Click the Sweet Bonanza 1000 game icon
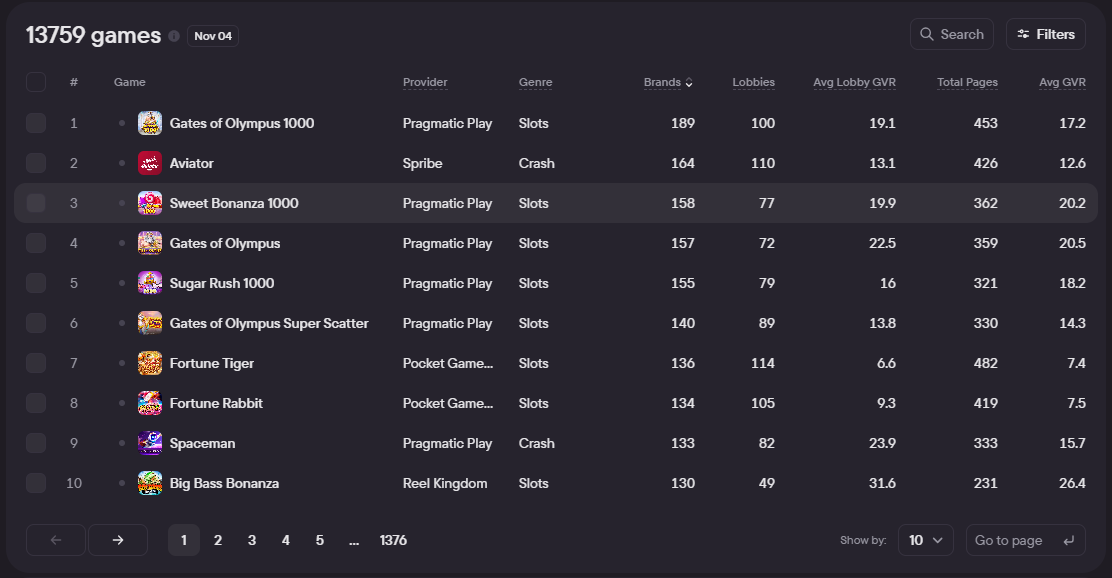This screenshot has height=578, width=1112. 150,203
